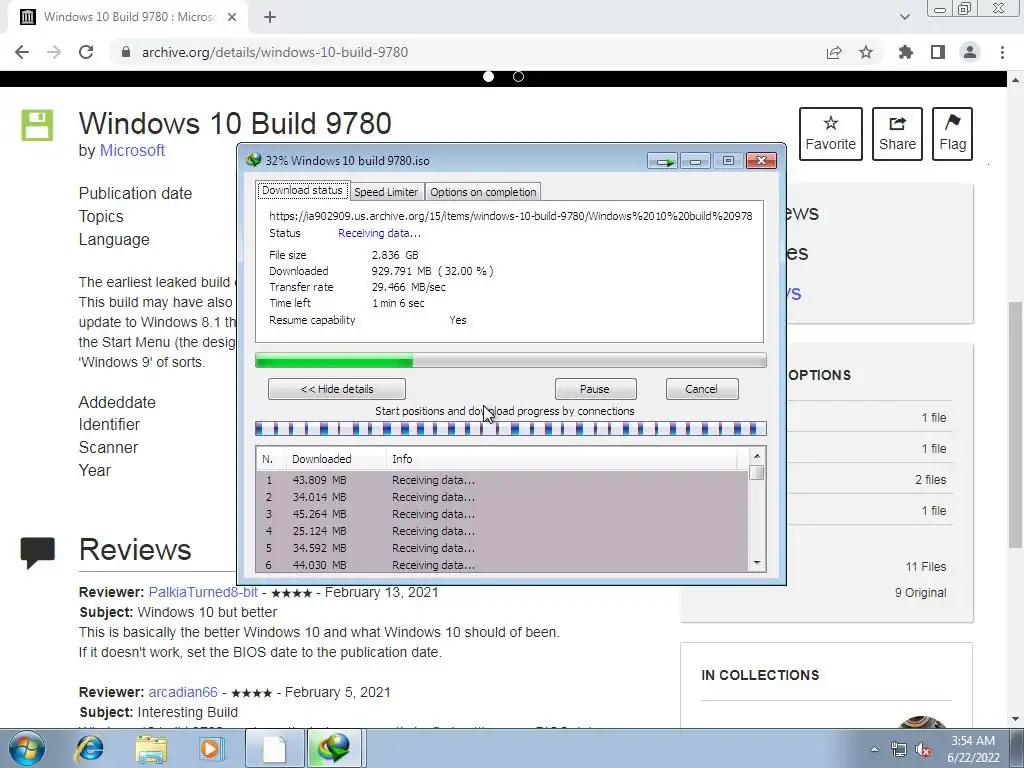This screenshot has height=768, width=1024.
Task: Select the second carousel dot
Action: (519, 76)
